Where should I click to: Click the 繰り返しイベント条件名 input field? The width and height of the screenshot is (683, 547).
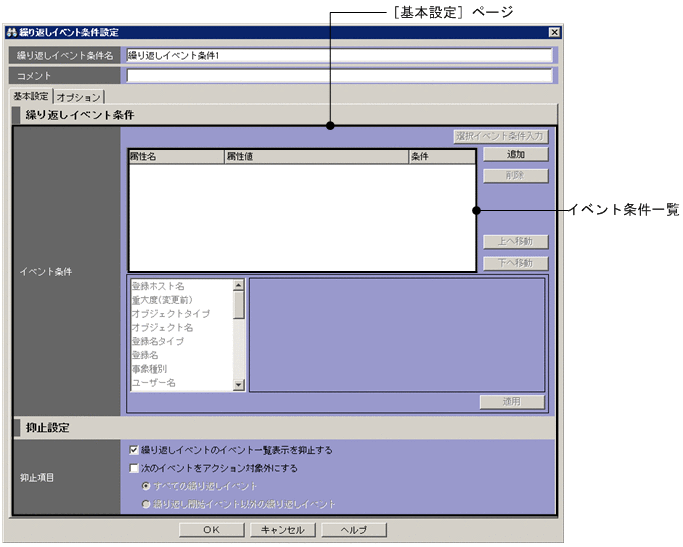[339, 55]
